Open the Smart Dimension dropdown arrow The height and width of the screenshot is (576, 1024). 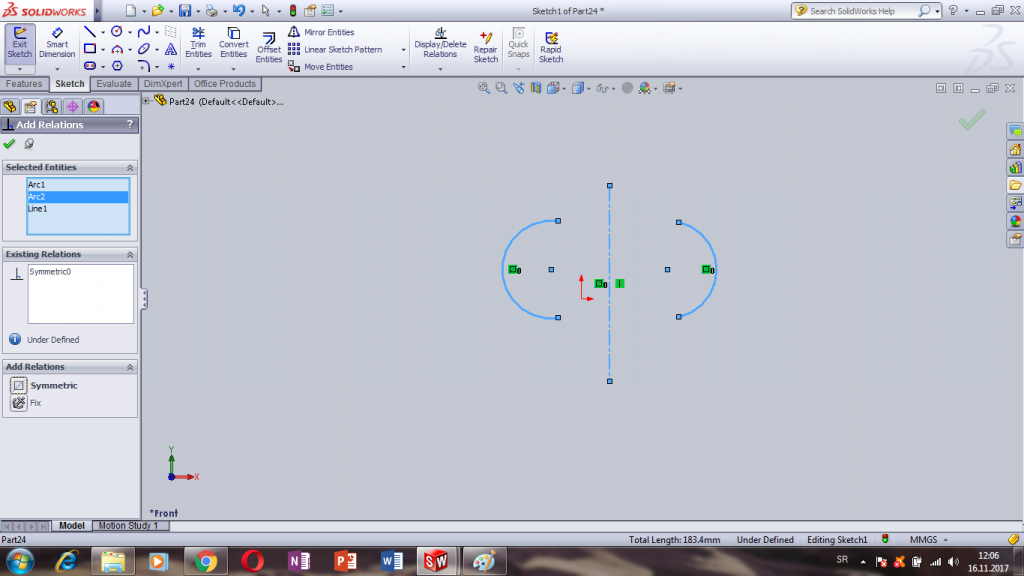pos(57,69)
